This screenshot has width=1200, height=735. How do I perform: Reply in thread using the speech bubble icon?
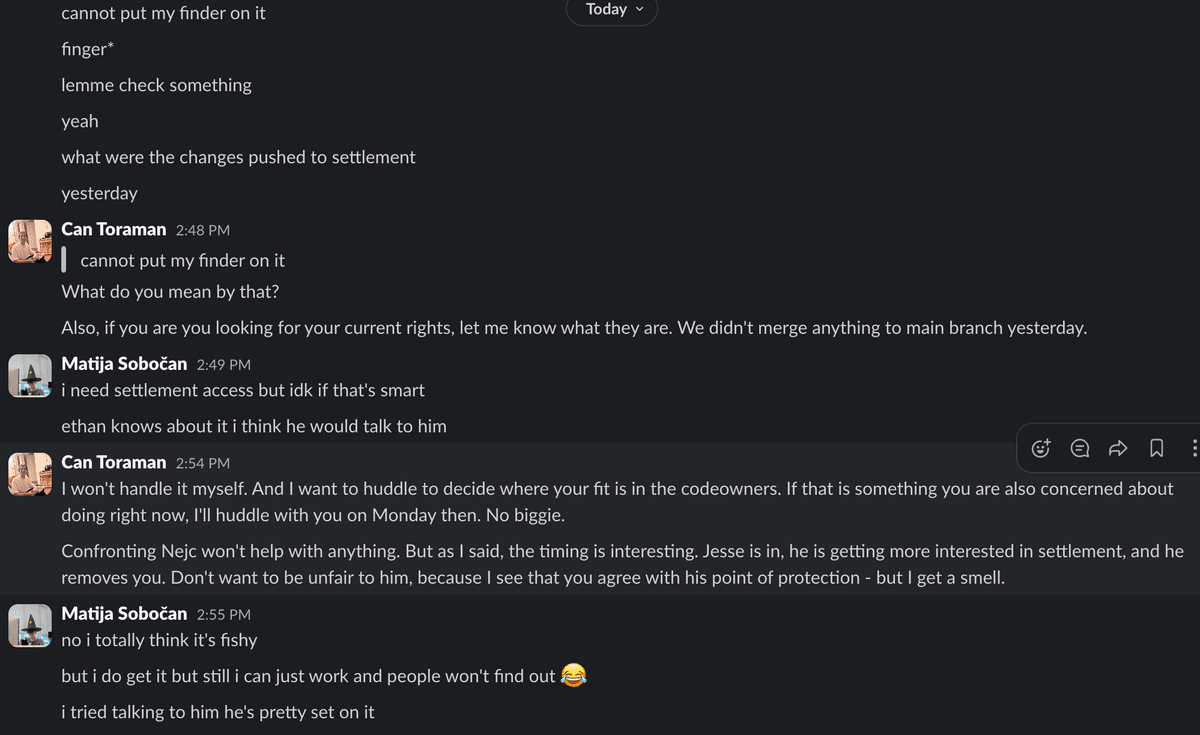coord(1080,448)
